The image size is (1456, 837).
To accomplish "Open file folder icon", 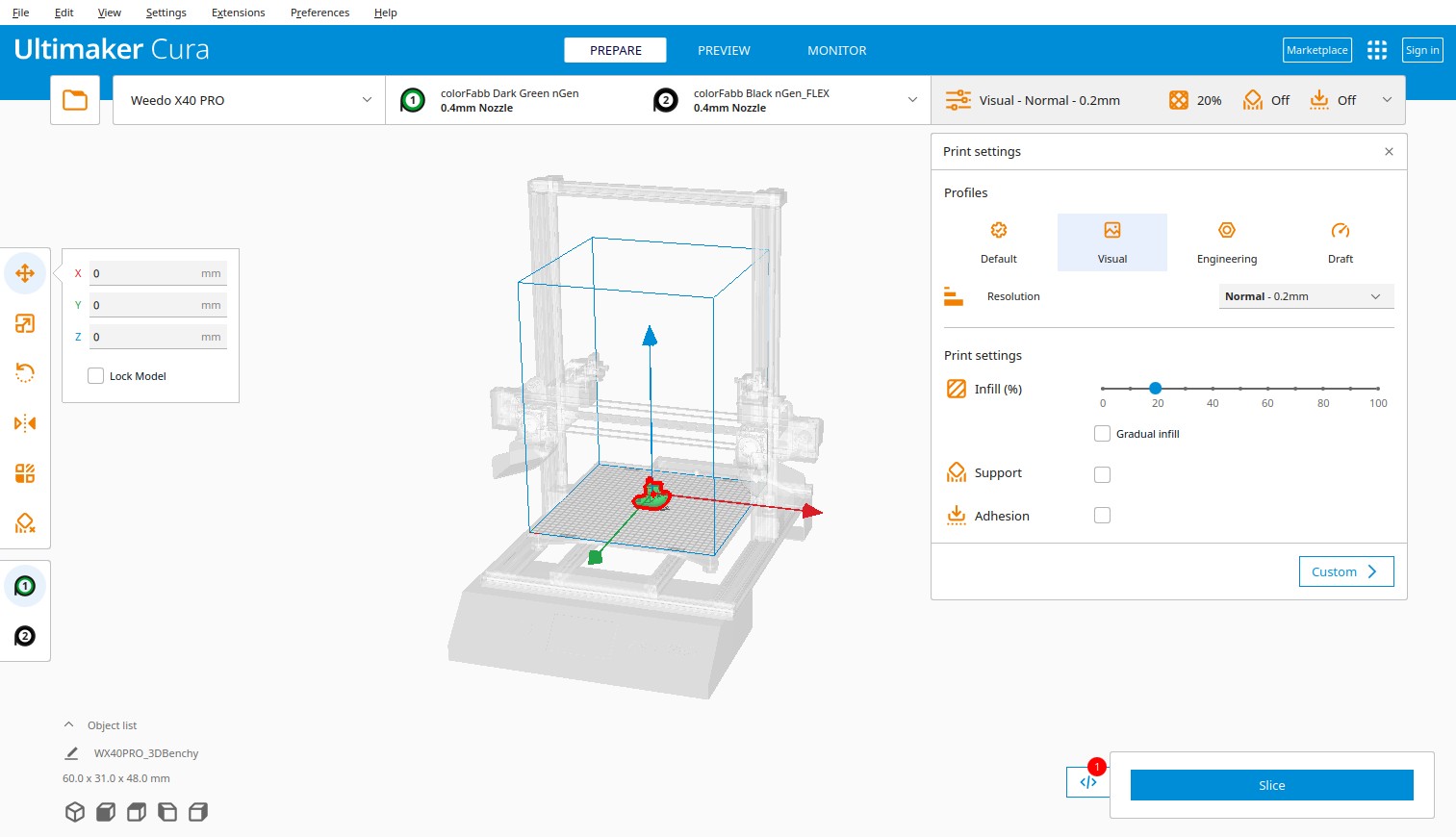I will pyautogui.click(x=75, y=100).
